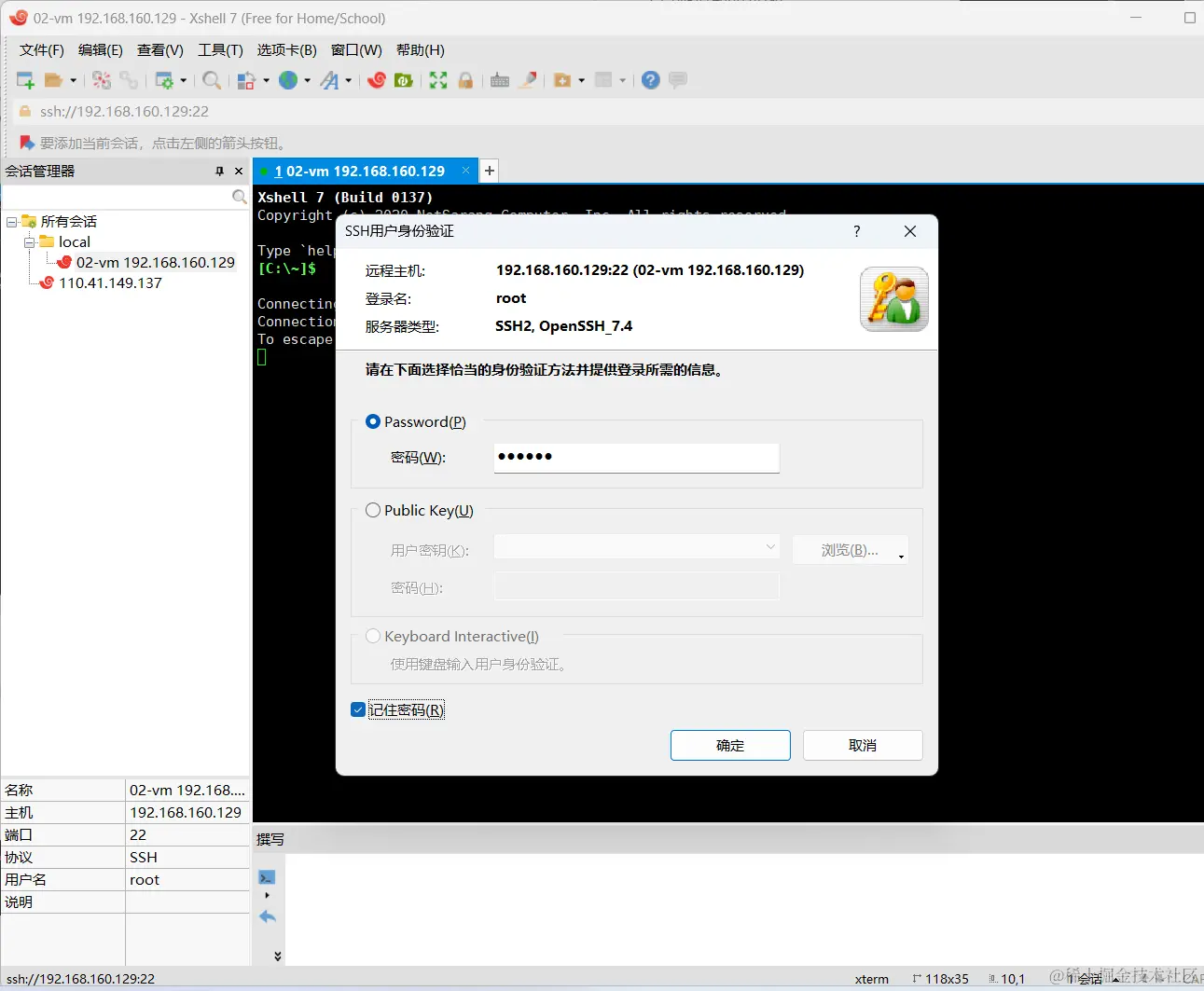Select the Password(P) radio option
The width and height of the screenshot is (1204, 991).
pyautogui.click(x=373, y=421)
